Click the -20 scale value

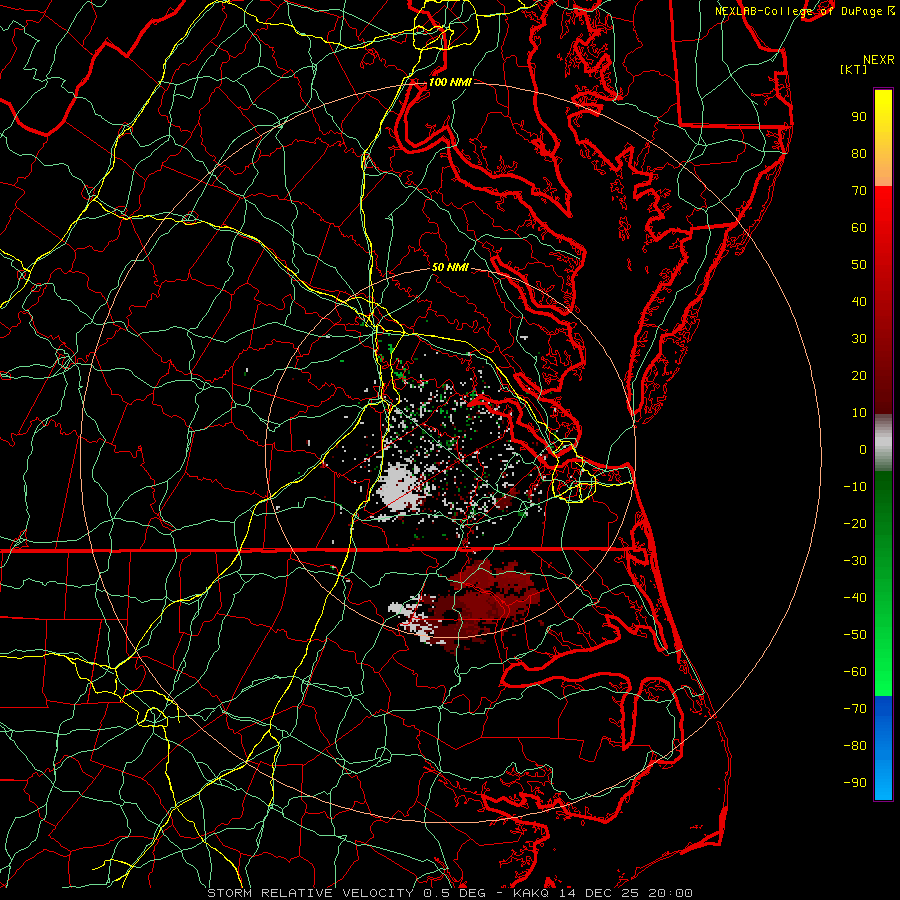[855, 524]
